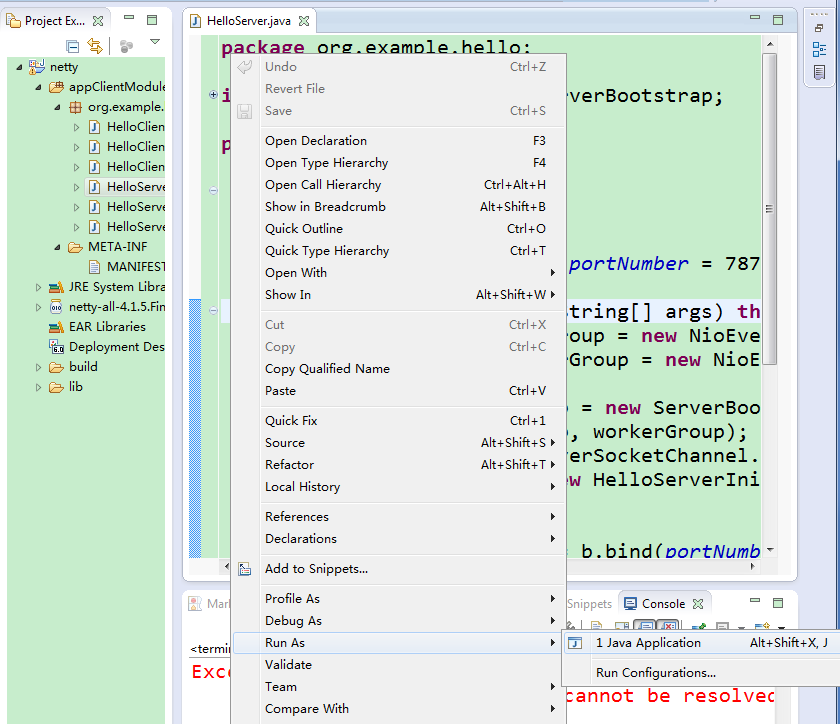Viewport: 840px width, 724px height.
Task: Run as 1 Java Application
Action: [x=701, y=643]
